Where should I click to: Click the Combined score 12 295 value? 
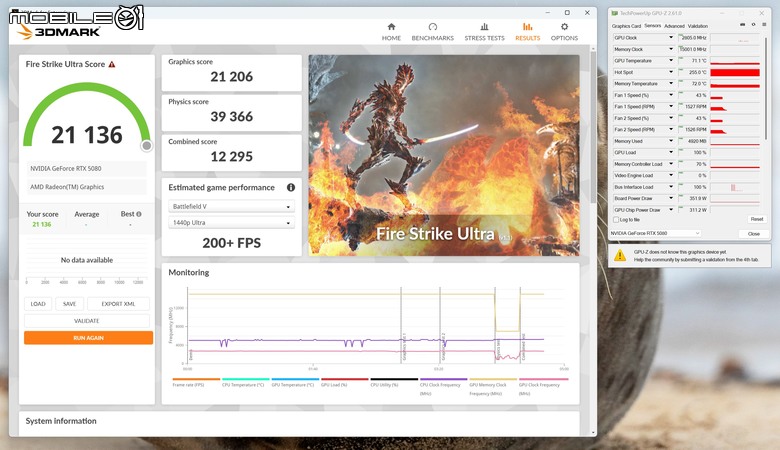click(231, 157)
